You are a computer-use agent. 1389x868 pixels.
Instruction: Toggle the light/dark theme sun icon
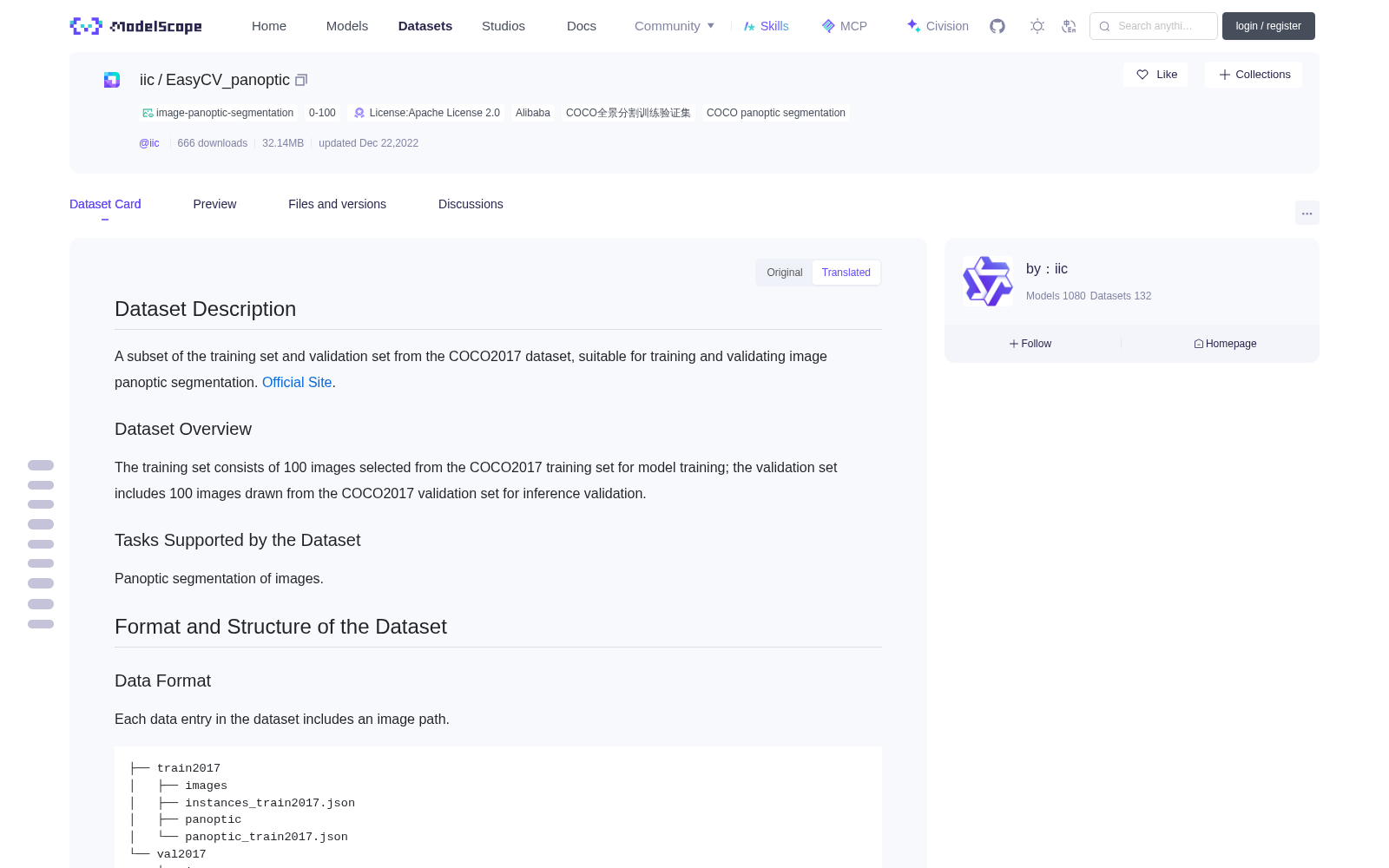(x=1037, y=26)
